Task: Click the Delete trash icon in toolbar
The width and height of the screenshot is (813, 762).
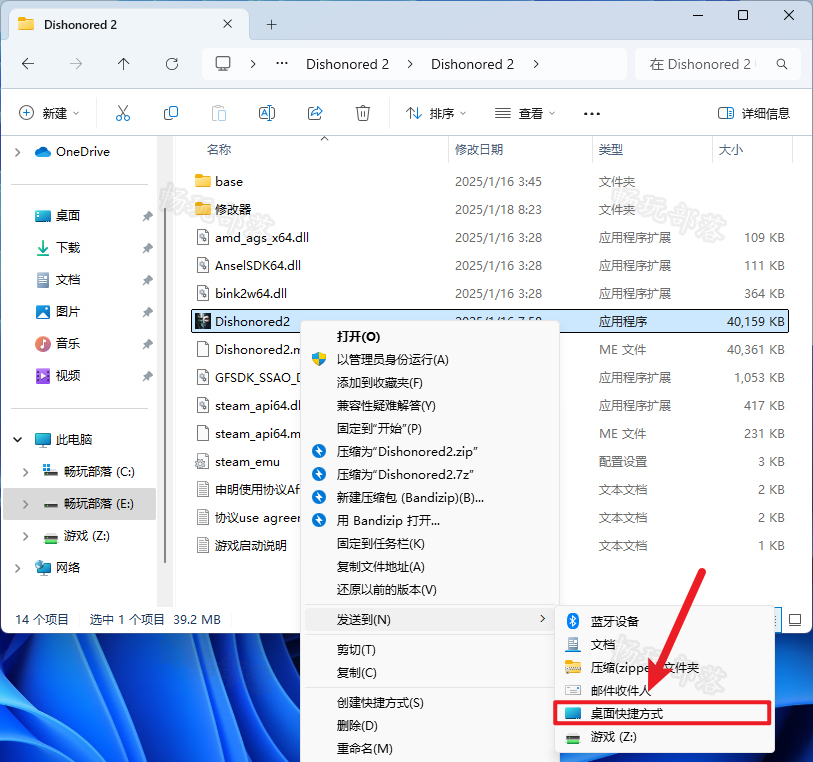Action: pos(362,113)
